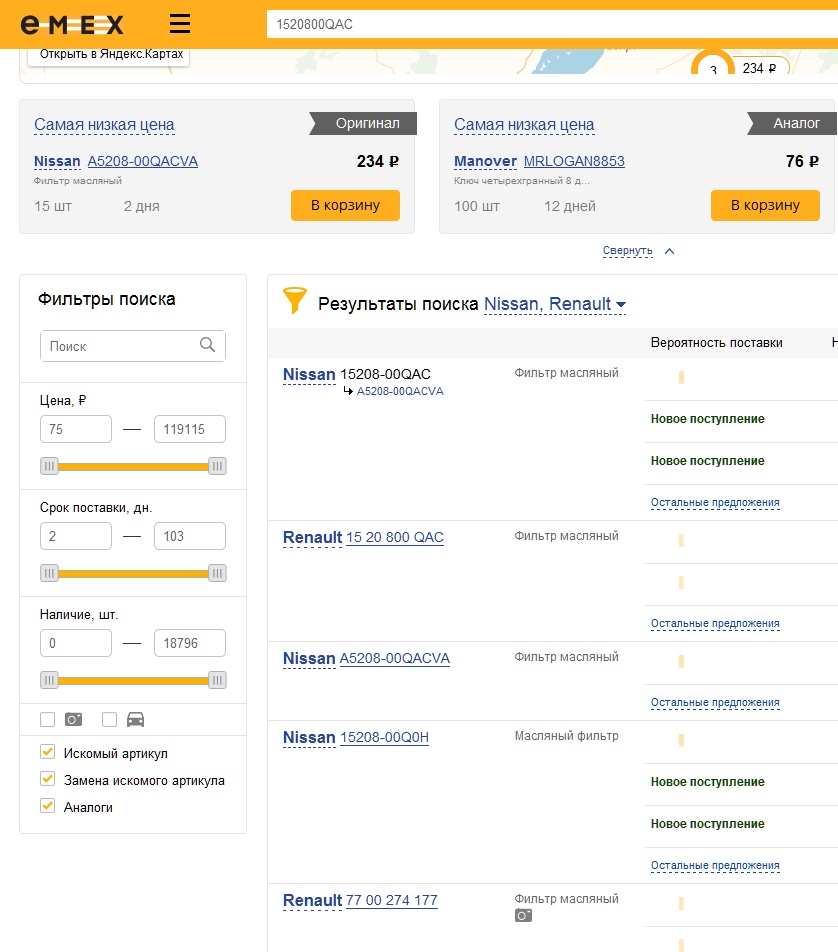The height and width of the screenshot is (952, 838).
Task: Open A5208-00QACVA link in the Оригинал card
Action: [x=143, y=161]
